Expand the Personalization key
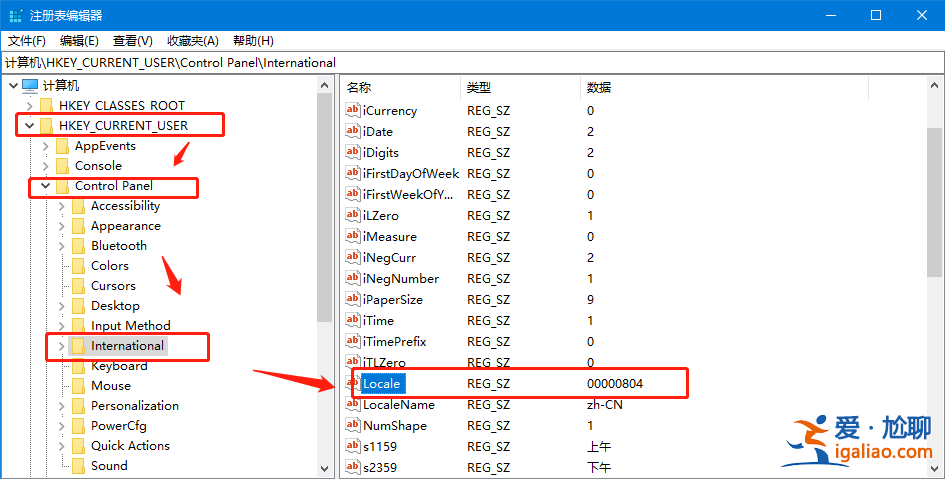The height and width of the screenshot is (479, 945). (x=61, y=406)
